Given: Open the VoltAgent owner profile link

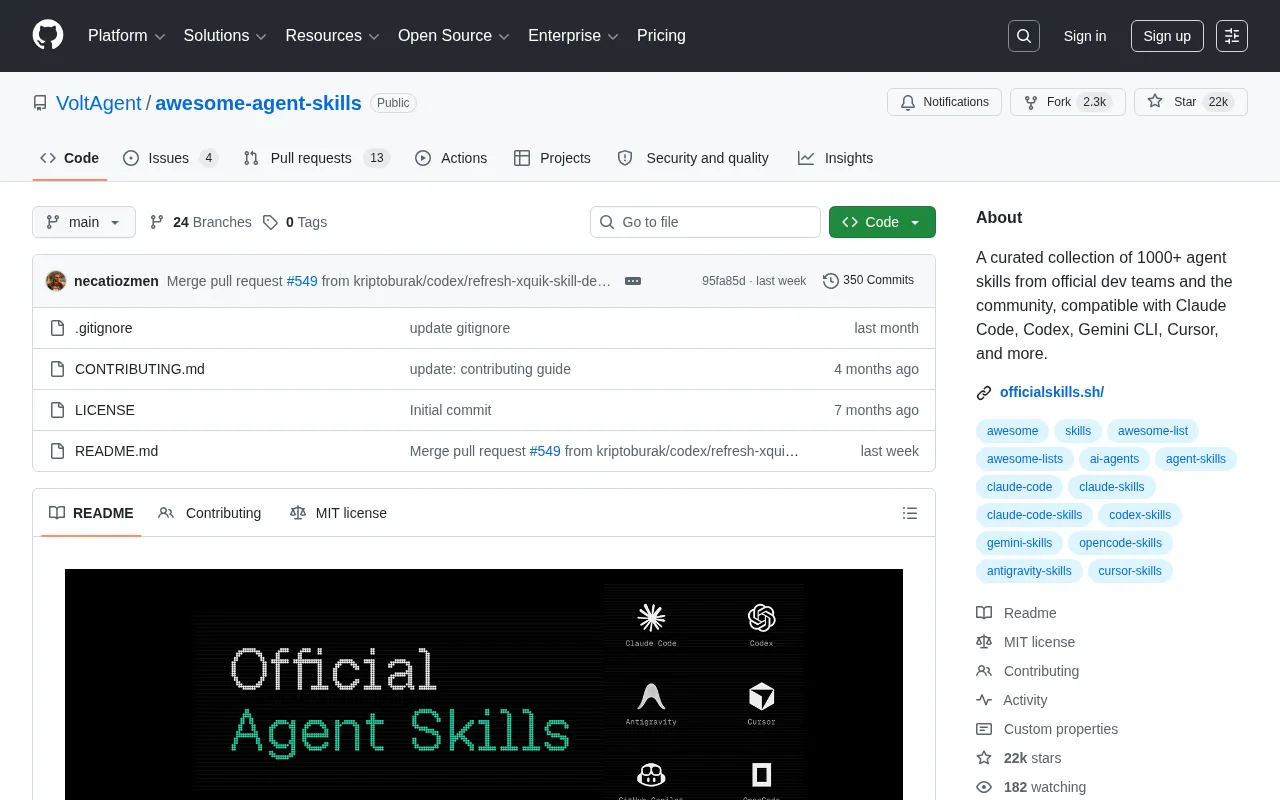Looking at the screenshot, I should (99, 103).
